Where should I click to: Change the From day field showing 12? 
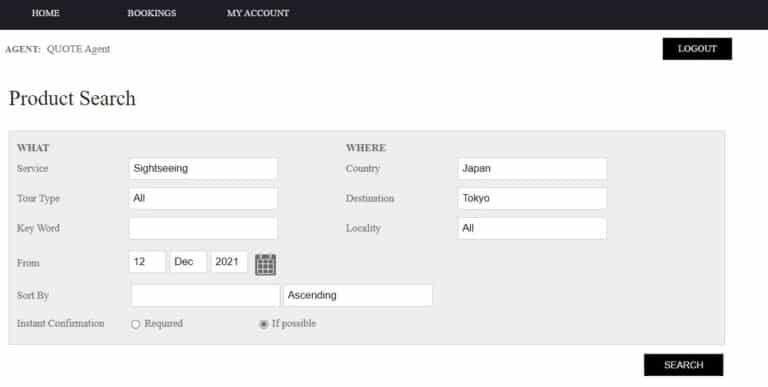(x=147, y=262)
